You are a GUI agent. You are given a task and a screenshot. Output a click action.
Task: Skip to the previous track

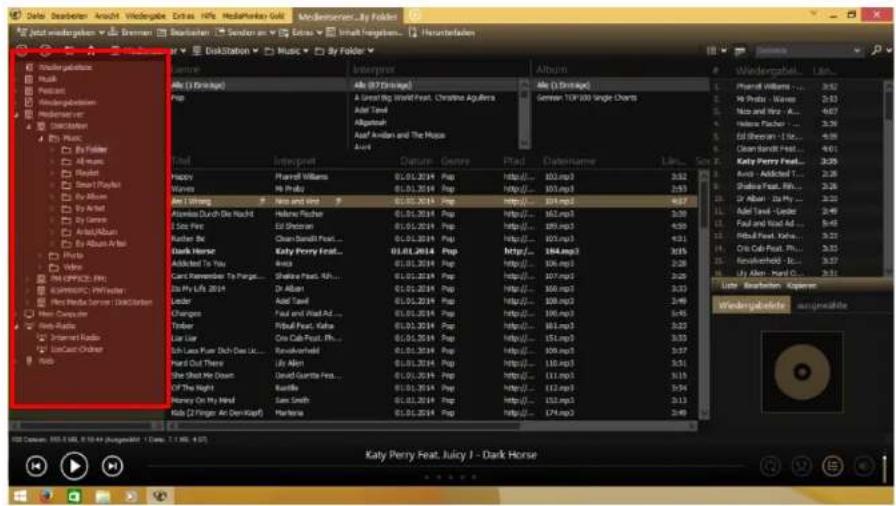click(x=36, y=466)
